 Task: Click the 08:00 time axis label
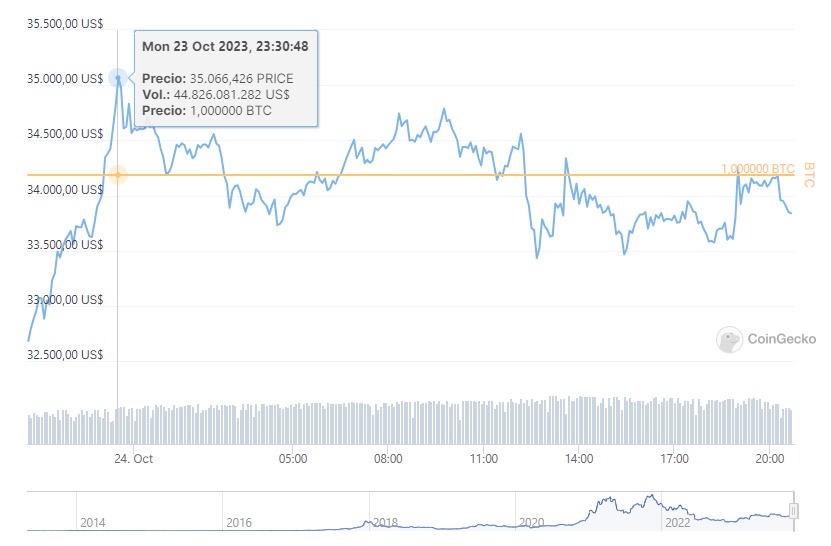[388, 459]
